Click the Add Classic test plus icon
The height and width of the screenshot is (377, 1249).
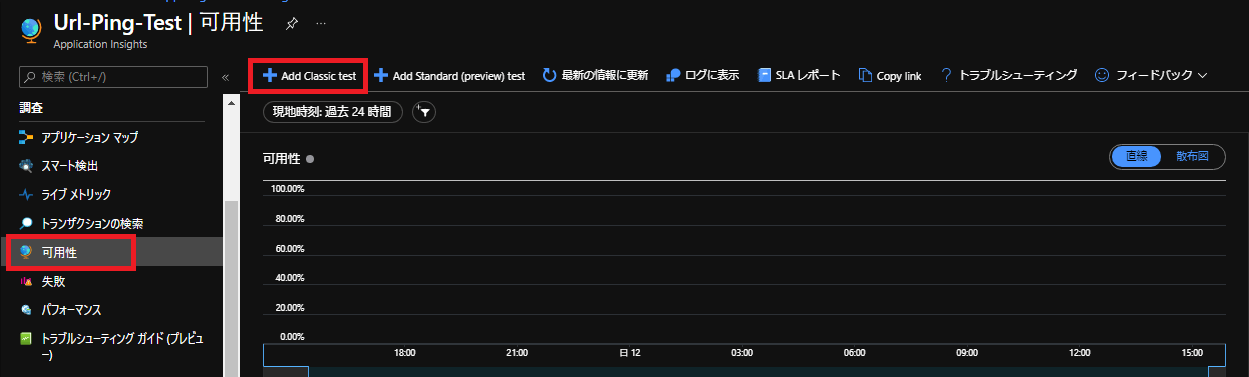click(270, 75)
